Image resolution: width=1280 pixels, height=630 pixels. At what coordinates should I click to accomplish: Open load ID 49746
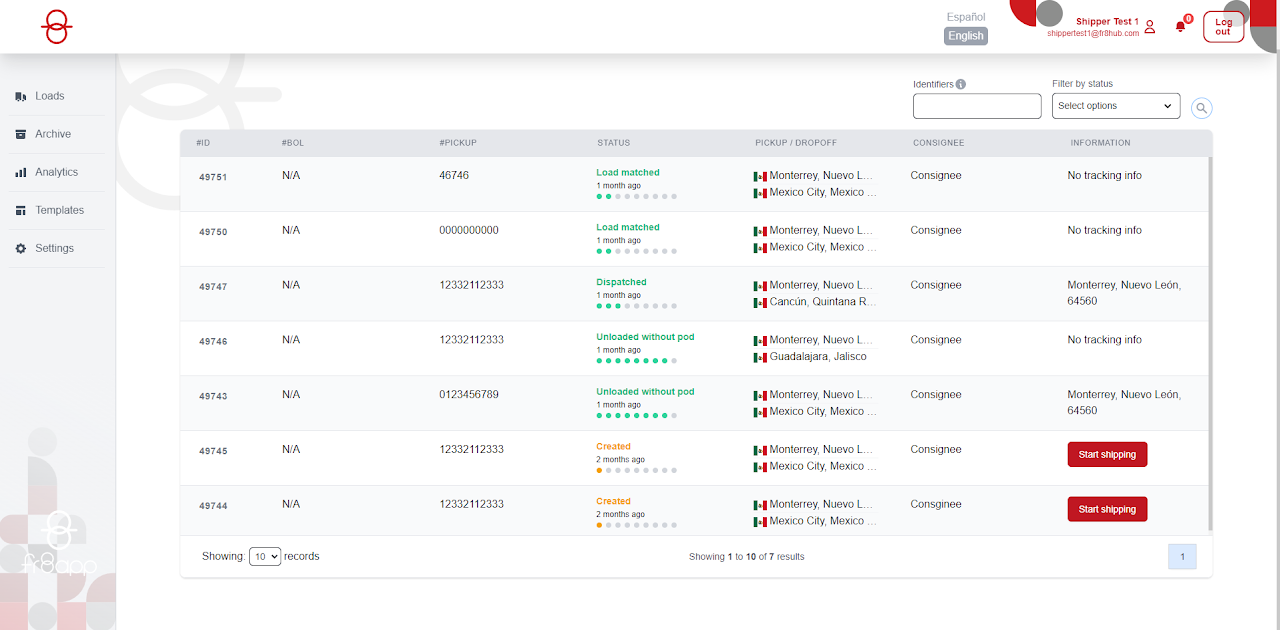tap(213, 342)
